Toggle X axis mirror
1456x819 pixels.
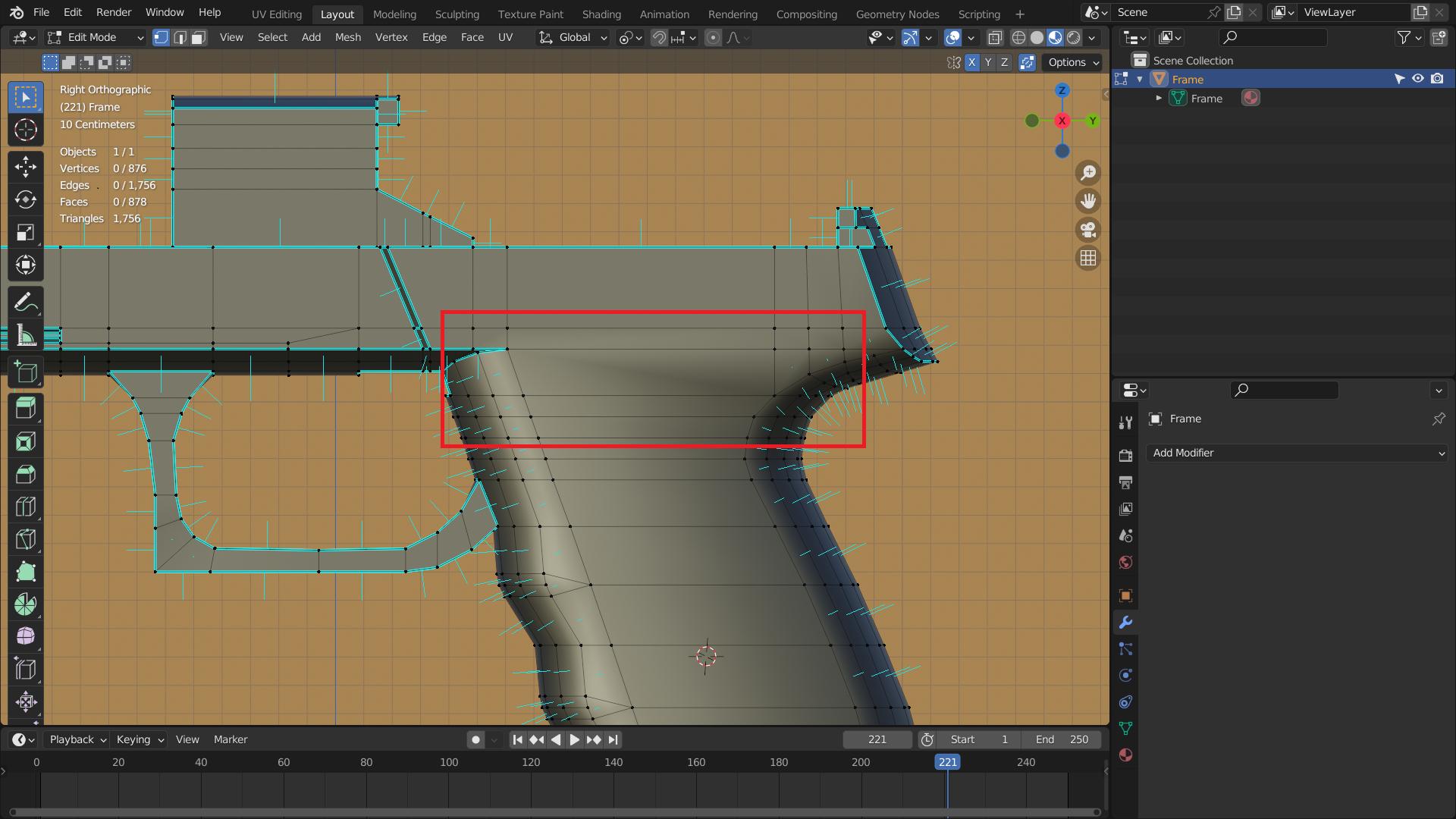click(x=971, y=62)
